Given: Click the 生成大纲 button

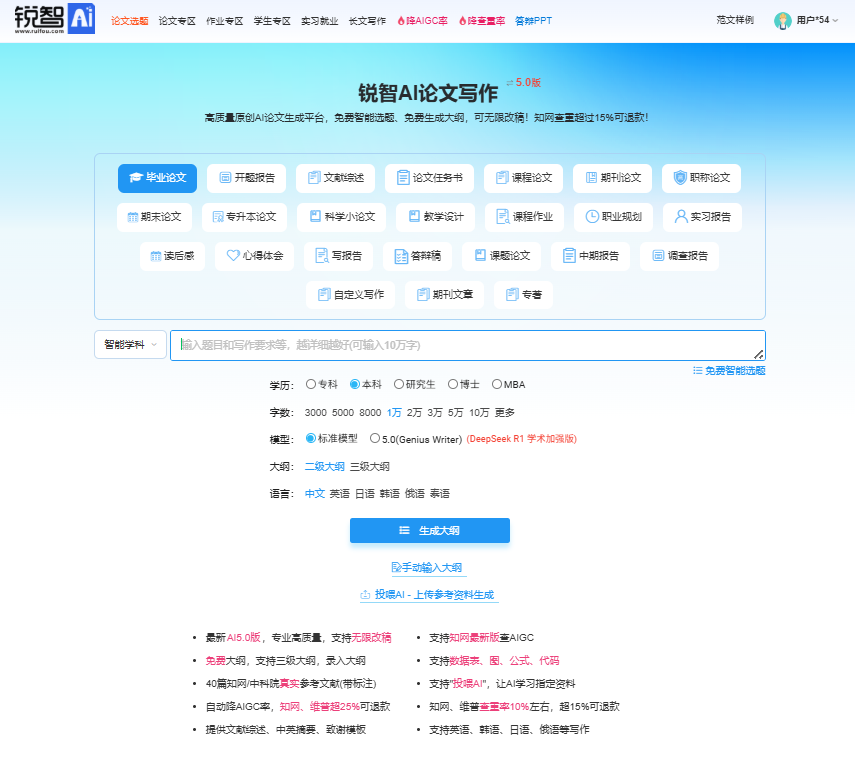Looking at the screenshot, I should 430,530.
